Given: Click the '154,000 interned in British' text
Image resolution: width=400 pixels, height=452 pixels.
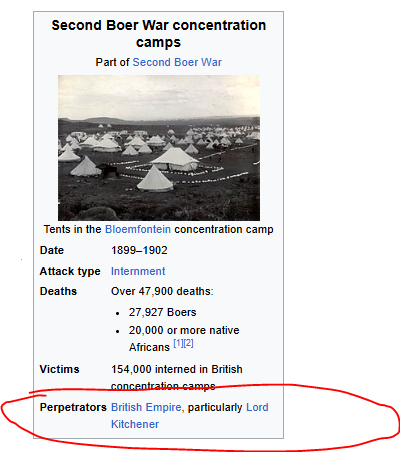Looking at the screenshot, I should [x=177, y=369].
